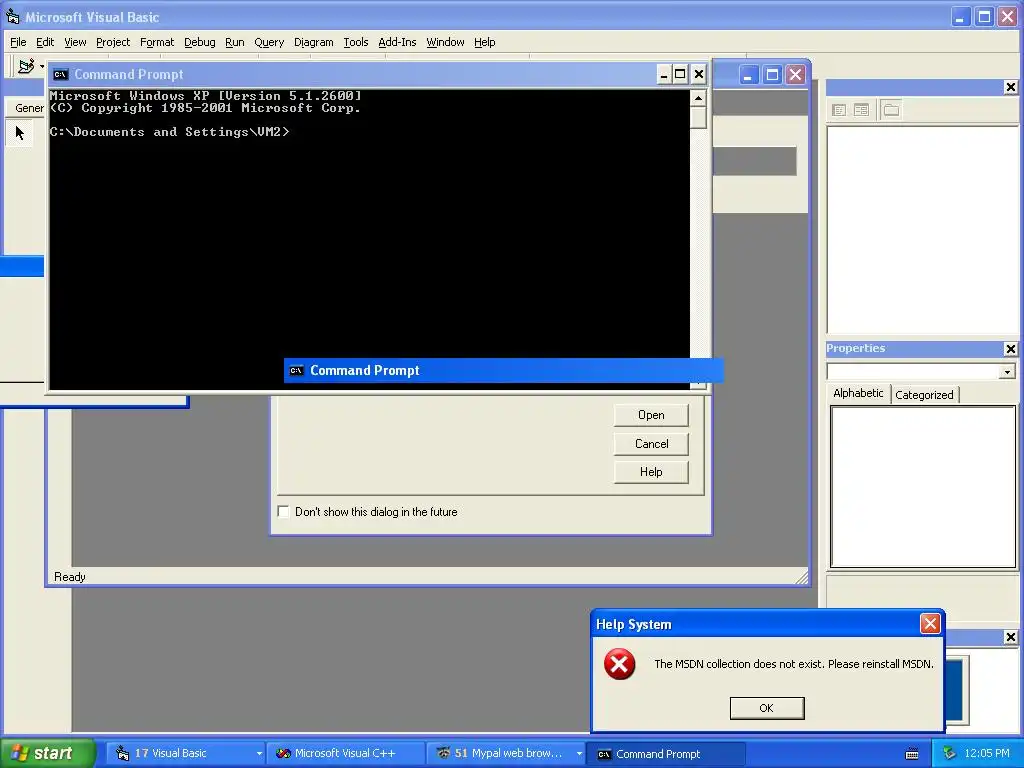
Task: Open the Debug menu
Action: pyautogui.click(x=200, y=42)
